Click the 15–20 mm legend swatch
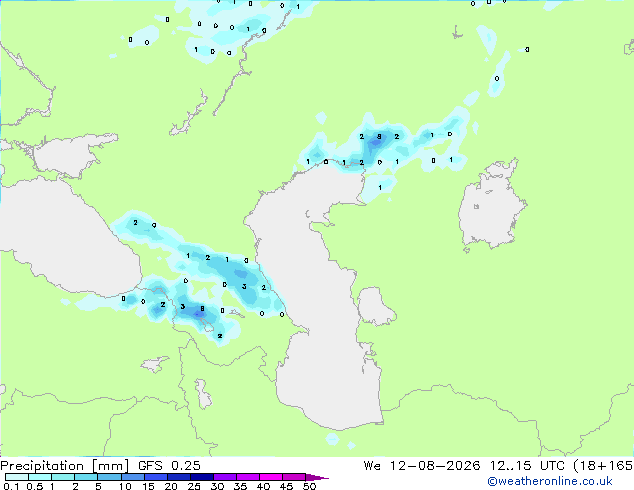634x490 pixels. click(x=156, y=477)
